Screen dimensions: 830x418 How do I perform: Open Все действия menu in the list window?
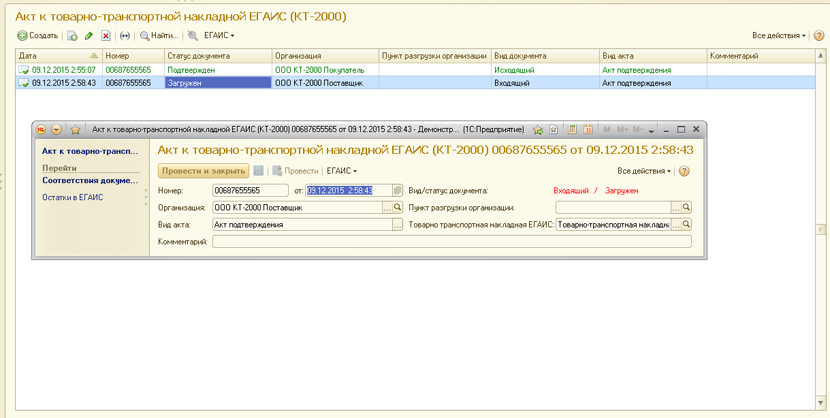tap(779, 35)
